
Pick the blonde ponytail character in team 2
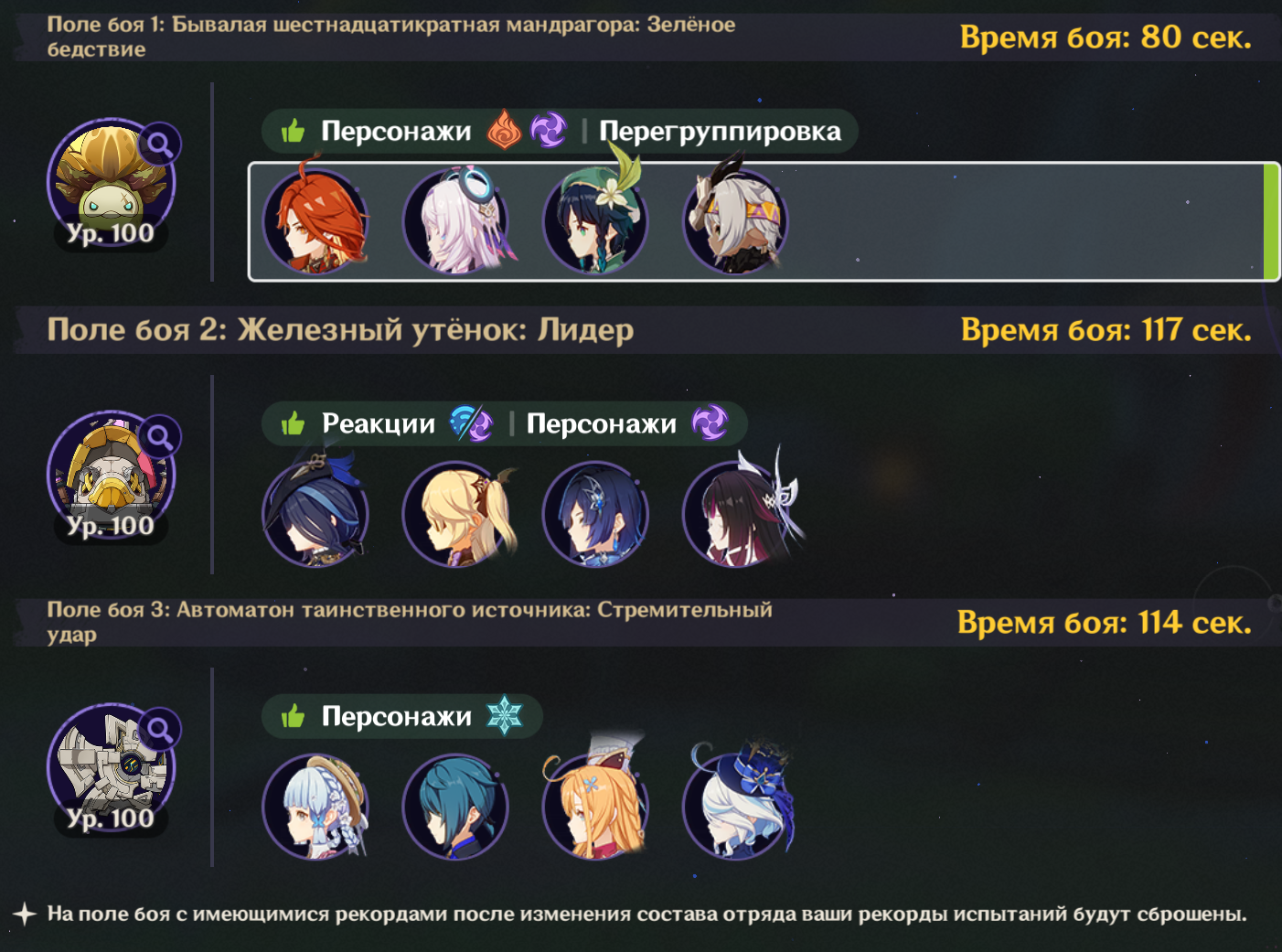point(456,513)
